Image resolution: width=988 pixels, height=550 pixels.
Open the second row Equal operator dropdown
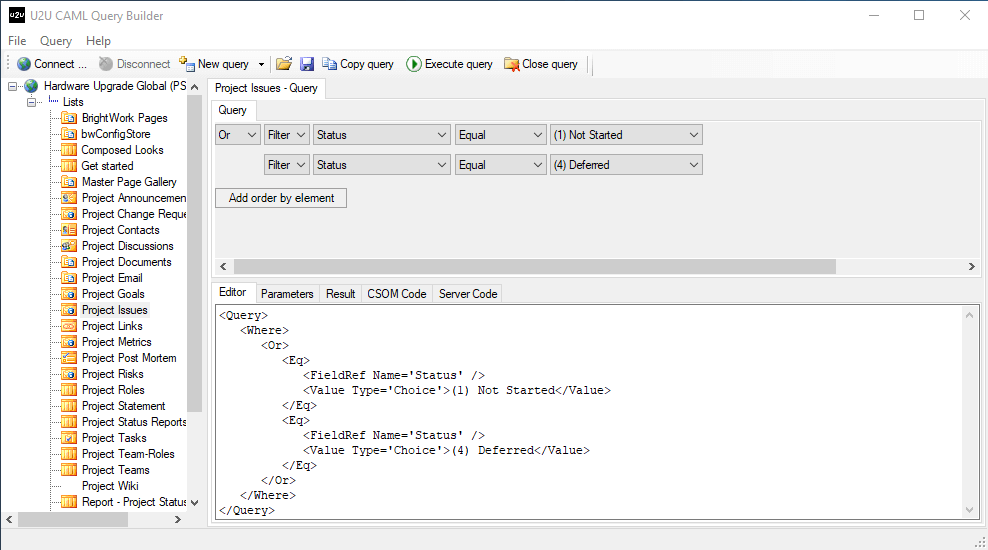(x=500, y=165)
